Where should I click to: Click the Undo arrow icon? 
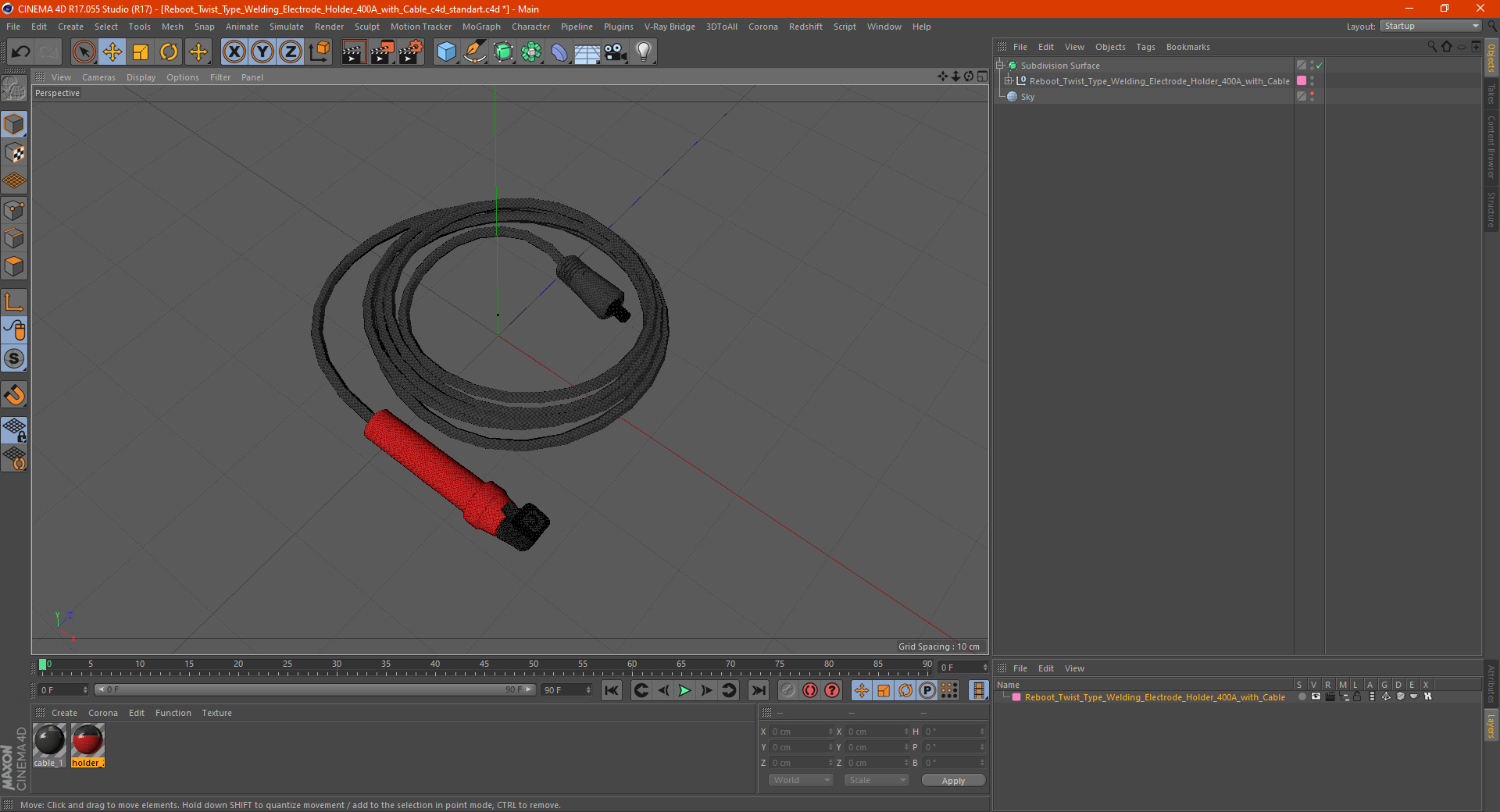click(20, 52)
